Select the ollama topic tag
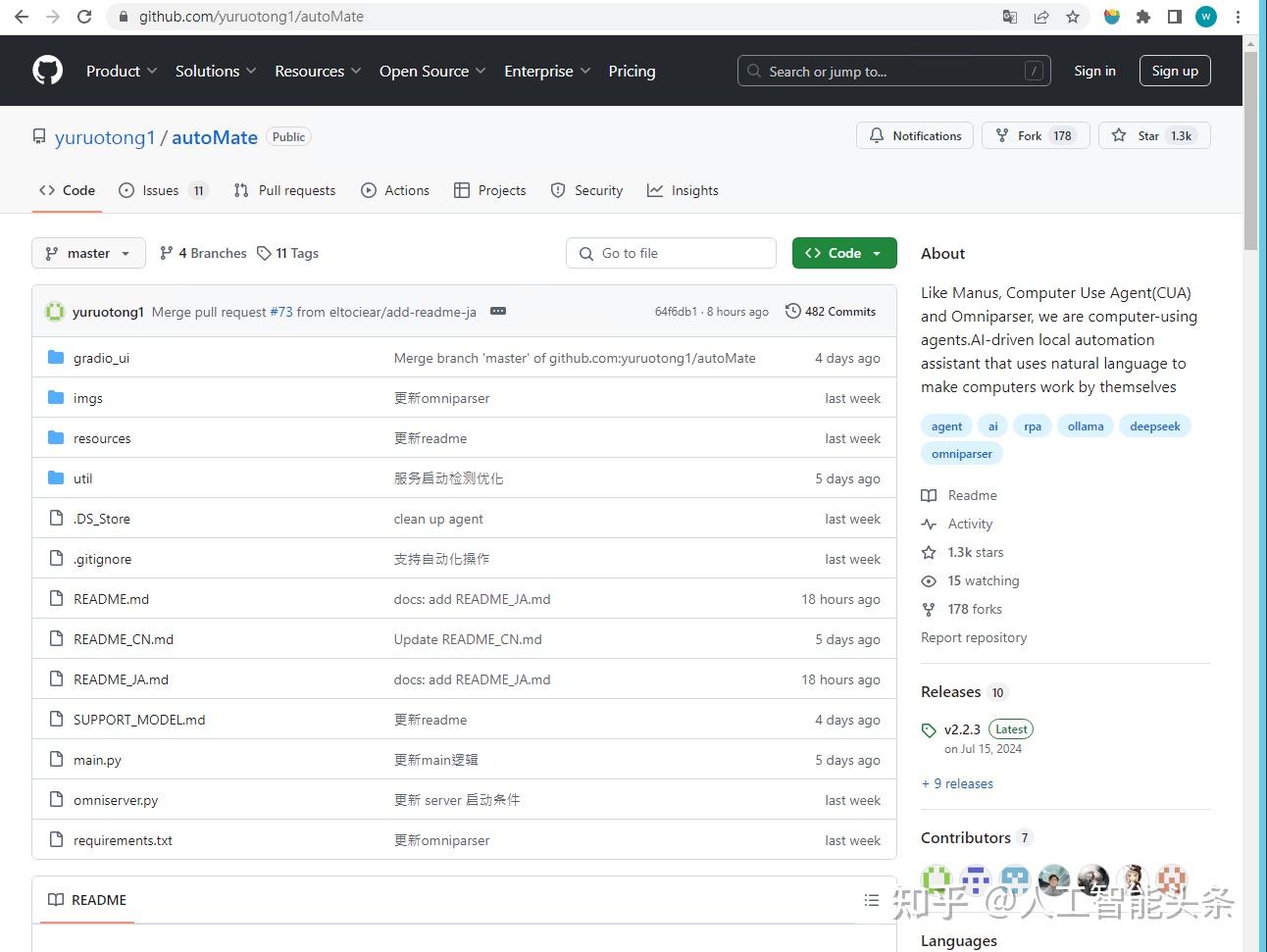Image resolution: width=1267 pixels, height=952 pixels. (1086, 426)
